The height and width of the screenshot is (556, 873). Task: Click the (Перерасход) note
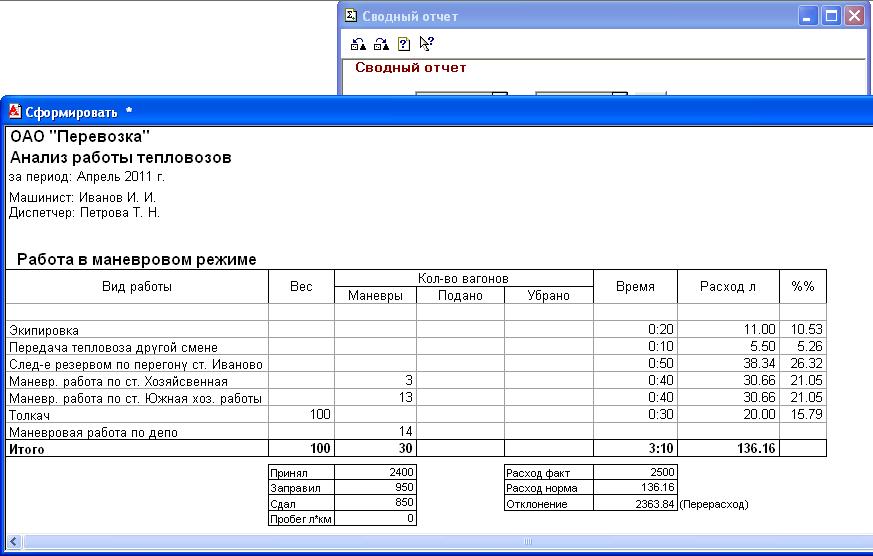click(x=714, y=504)
